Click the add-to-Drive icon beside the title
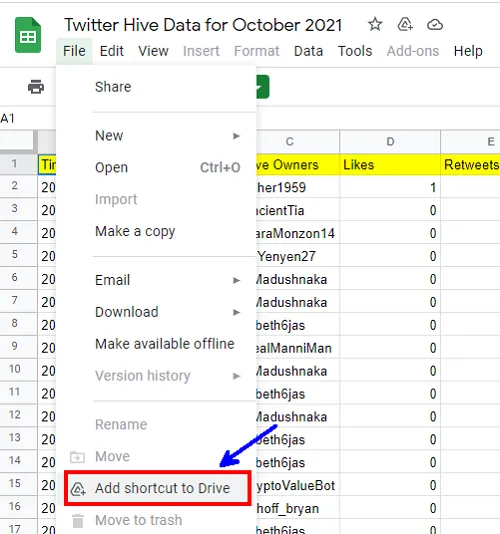 pyautogui.click(x=405, y=25)
